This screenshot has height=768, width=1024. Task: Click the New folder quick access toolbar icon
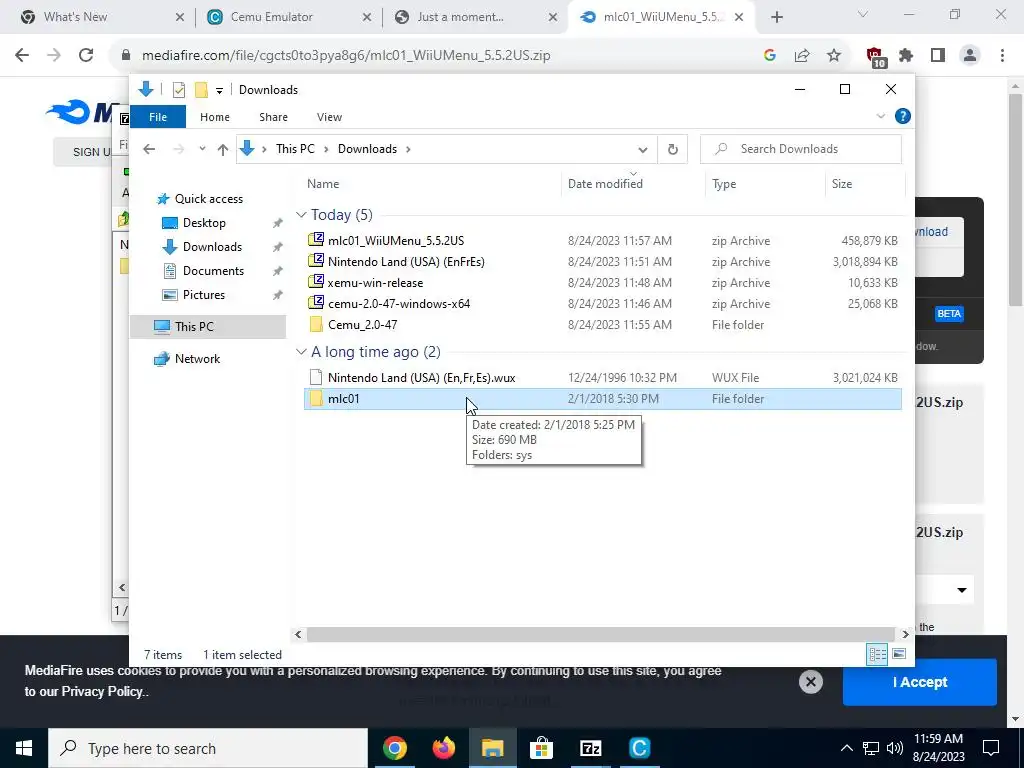pyautogui.click(x=201, y=90)
